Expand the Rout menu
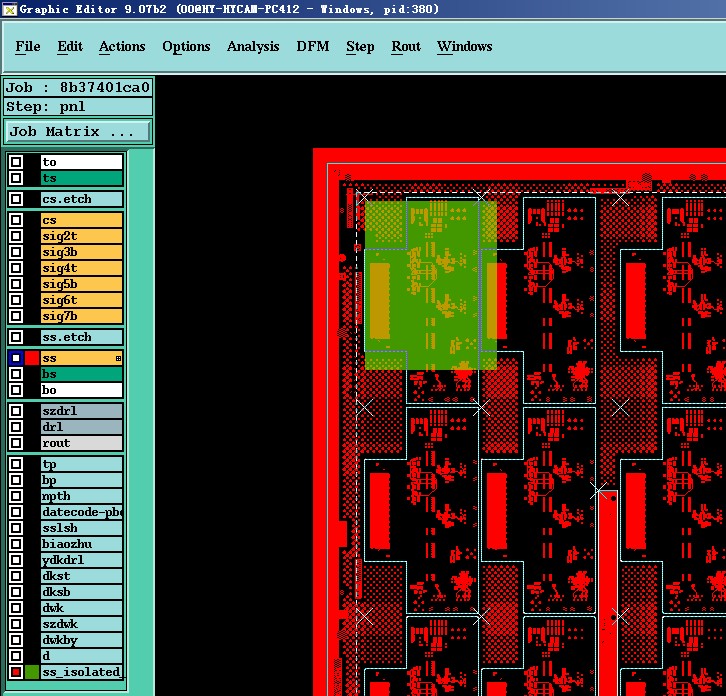Viewport: 726px width, 696px height. (406, 46)
